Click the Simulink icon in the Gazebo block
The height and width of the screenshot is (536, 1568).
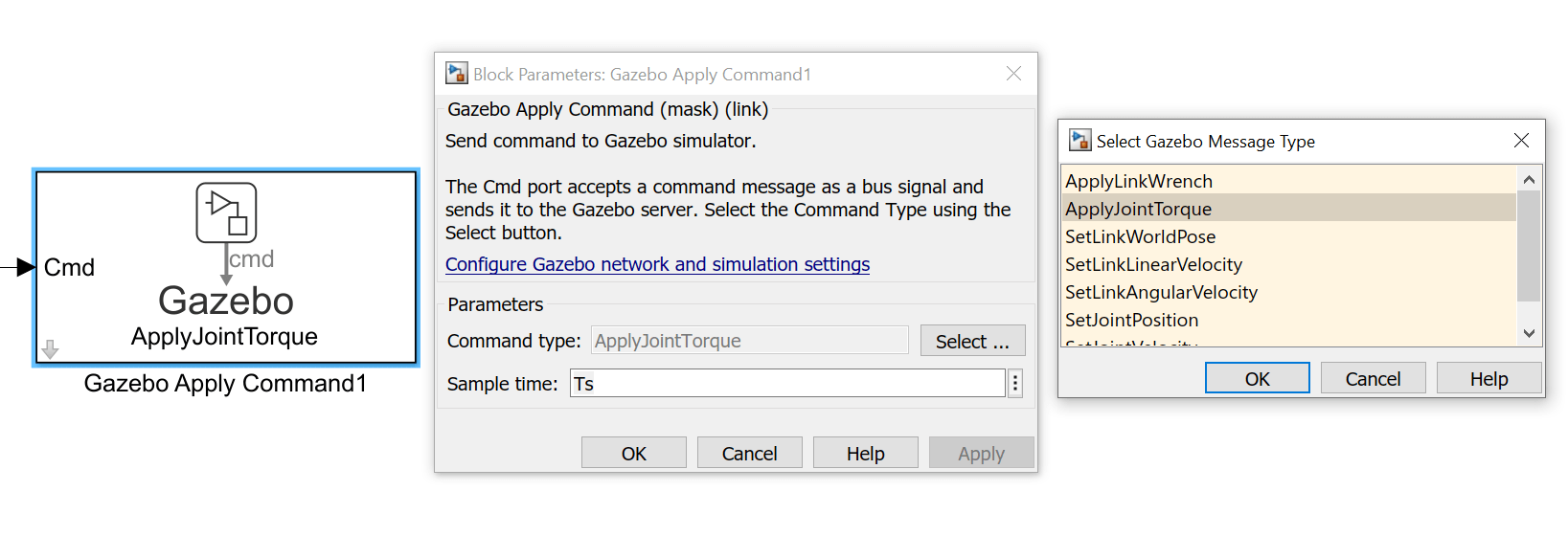tap(226, 212)
